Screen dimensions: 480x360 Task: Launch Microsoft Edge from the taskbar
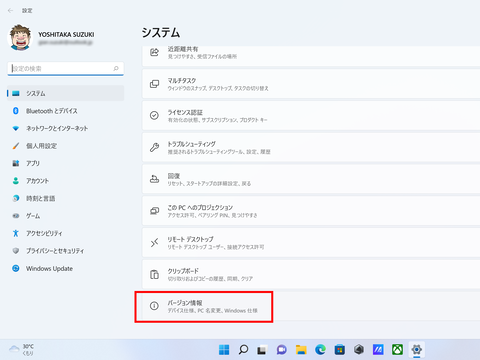point(320,350)
